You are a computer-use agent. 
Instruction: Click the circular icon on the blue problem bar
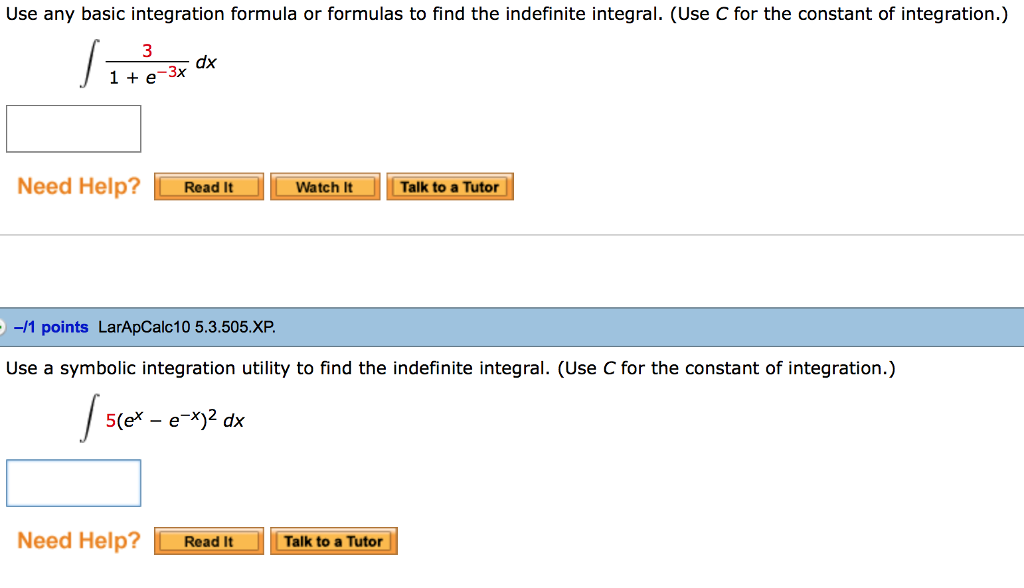5,327
